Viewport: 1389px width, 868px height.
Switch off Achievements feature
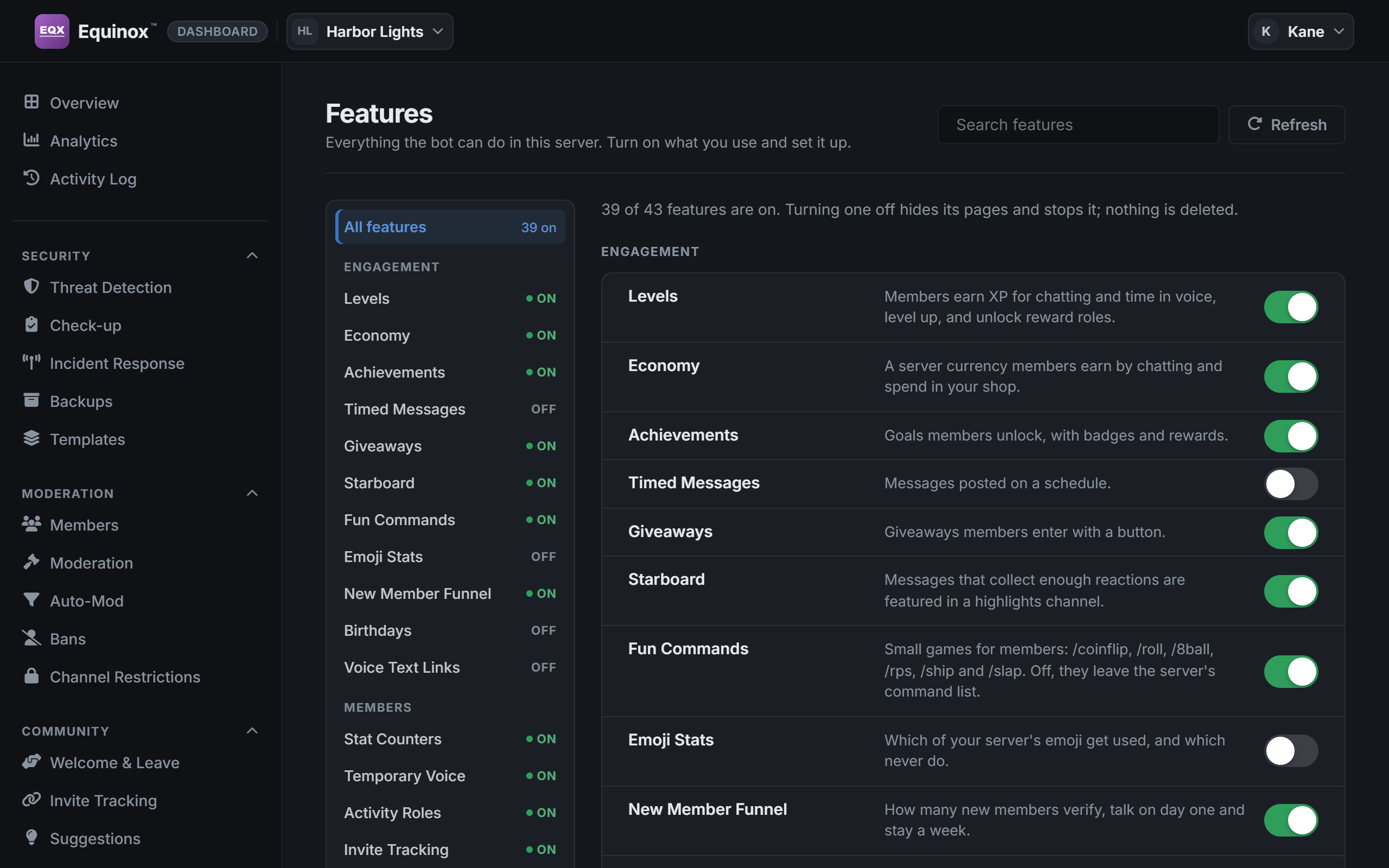[x=1291, y=436]
